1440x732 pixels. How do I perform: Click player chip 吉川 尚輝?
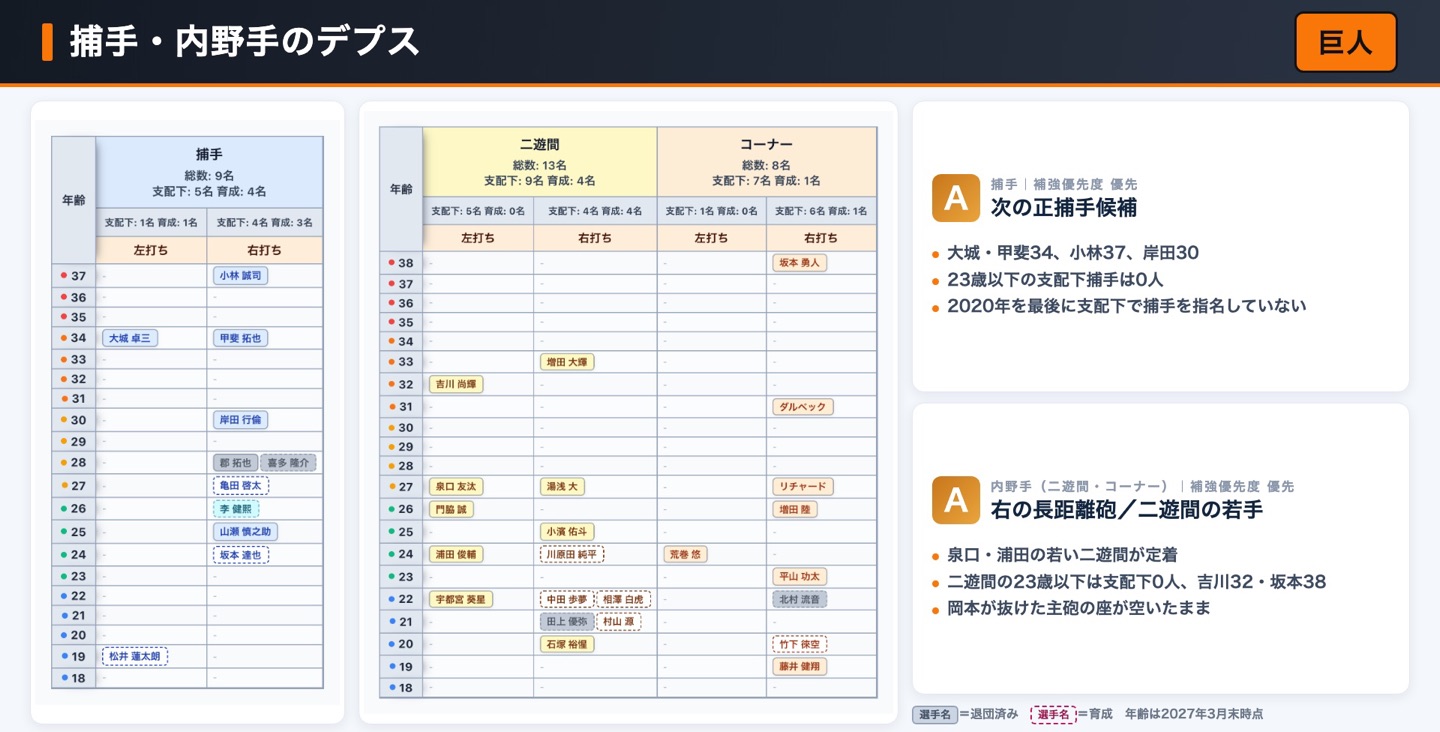pyautogui.click(x=456, y=384)
